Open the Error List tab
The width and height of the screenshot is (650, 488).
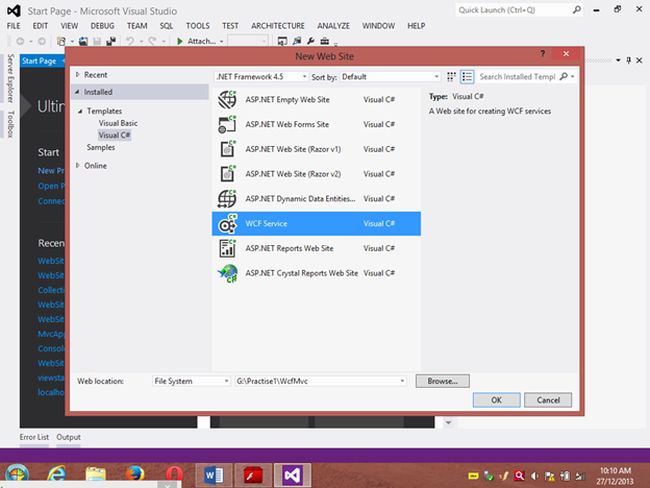[34, 437]
